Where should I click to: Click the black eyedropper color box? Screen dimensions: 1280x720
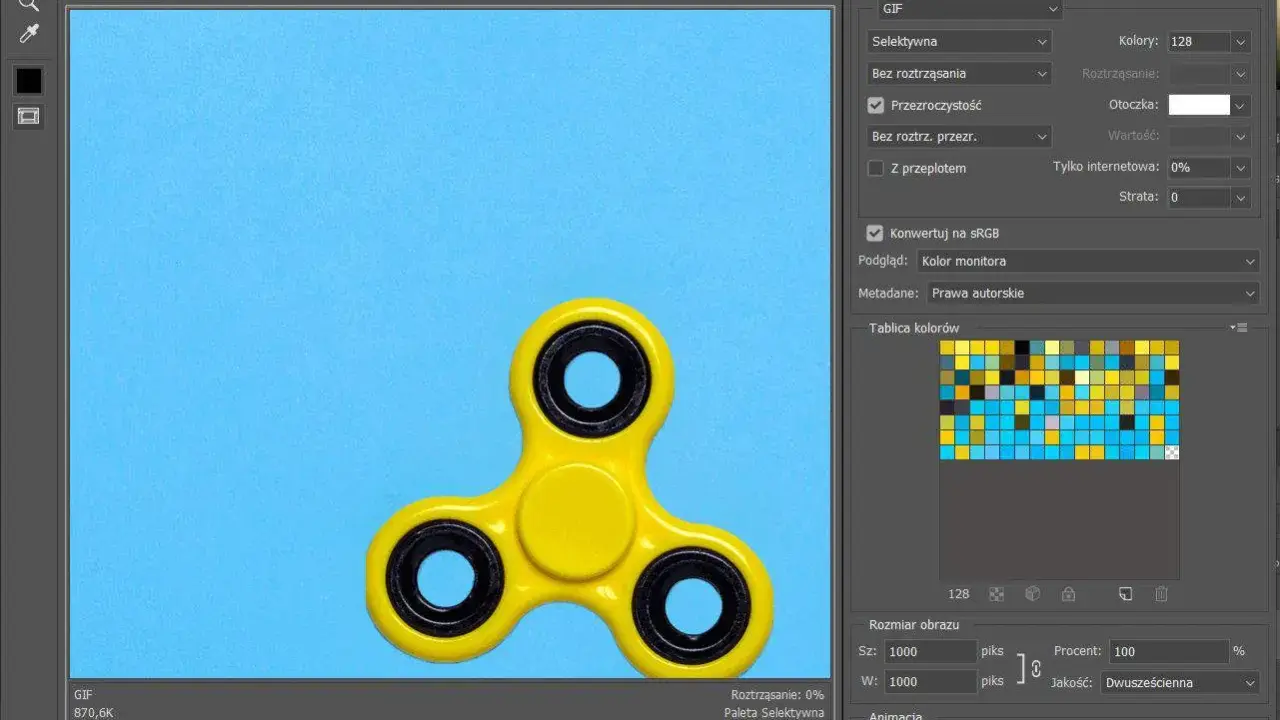(x=29, y=81)
